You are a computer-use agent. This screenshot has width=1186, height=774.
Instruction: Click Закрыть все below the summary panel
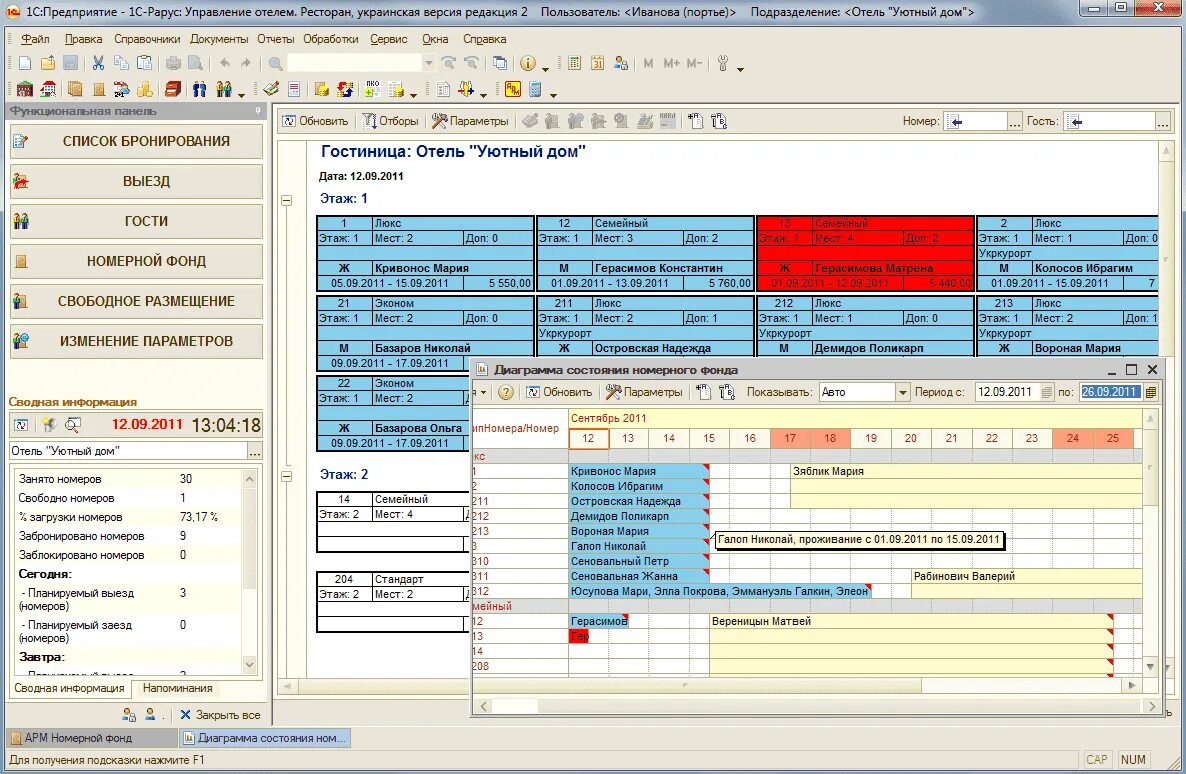[220, 715]
